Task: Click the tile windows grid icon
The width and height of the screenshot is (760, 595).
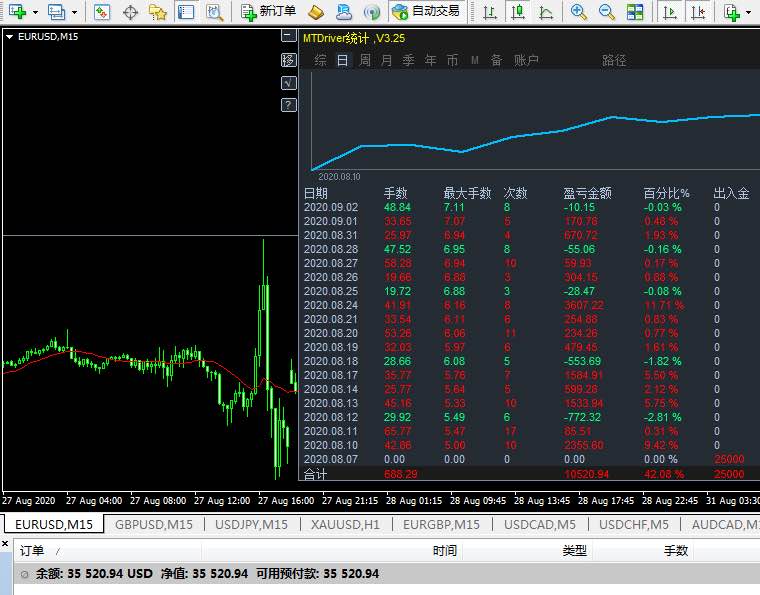Action: [634, 12]
